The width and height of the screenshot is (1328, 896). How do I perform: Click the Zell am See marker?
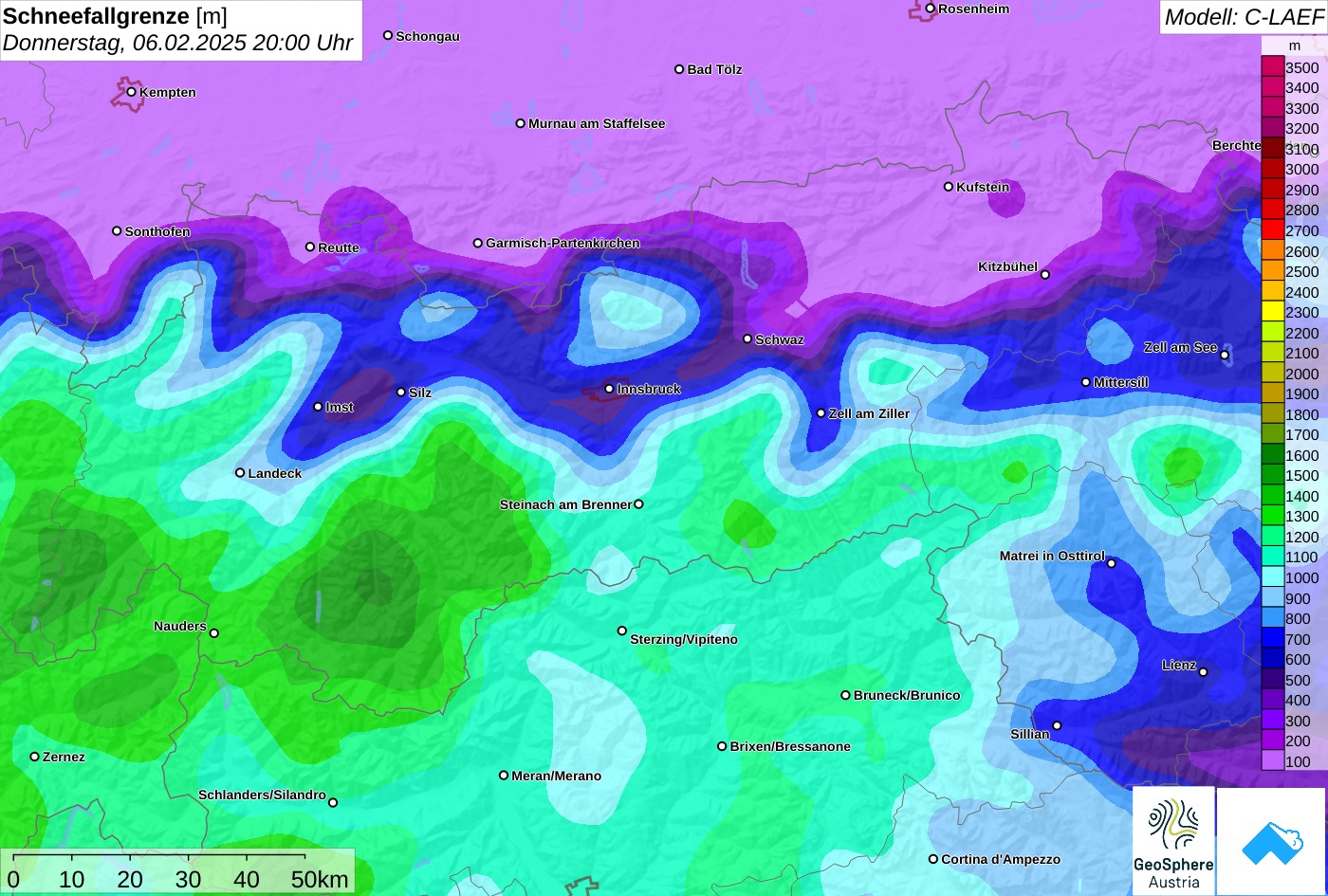1225,356
